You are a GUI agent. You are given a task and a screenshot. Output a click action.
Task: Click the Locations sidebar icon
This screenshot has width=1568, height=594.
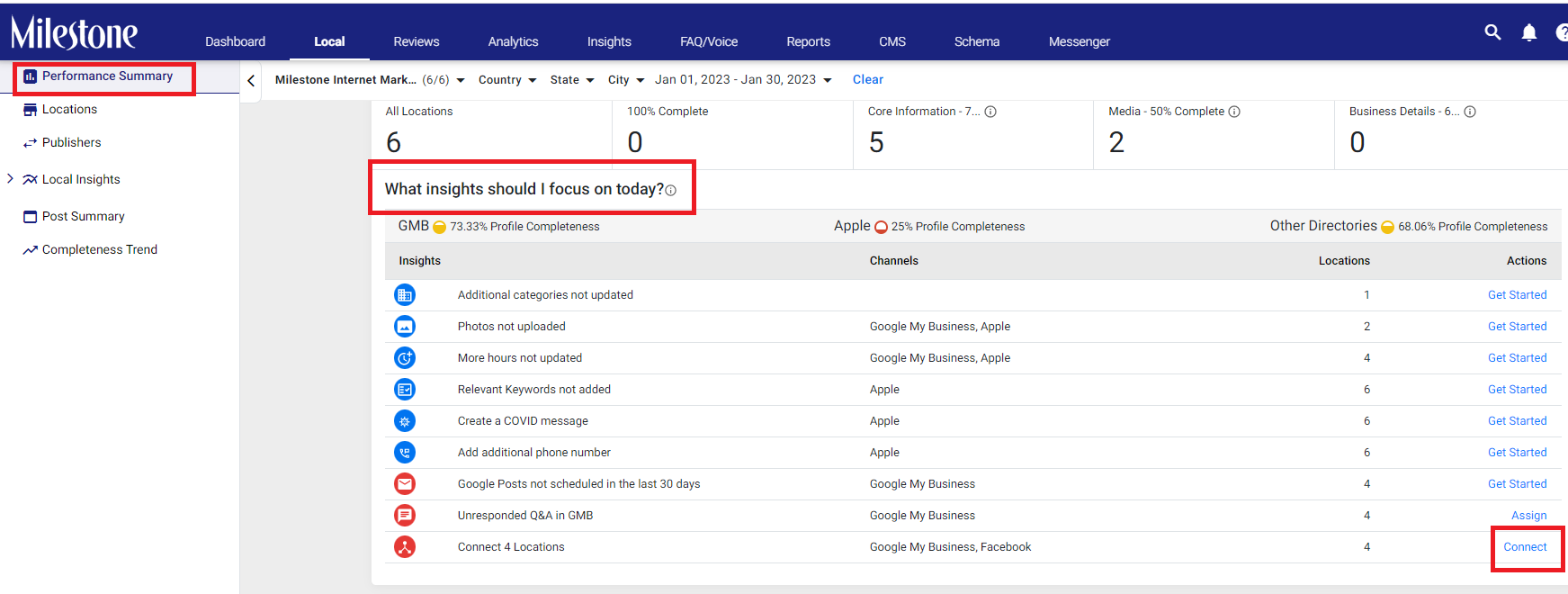30,110
